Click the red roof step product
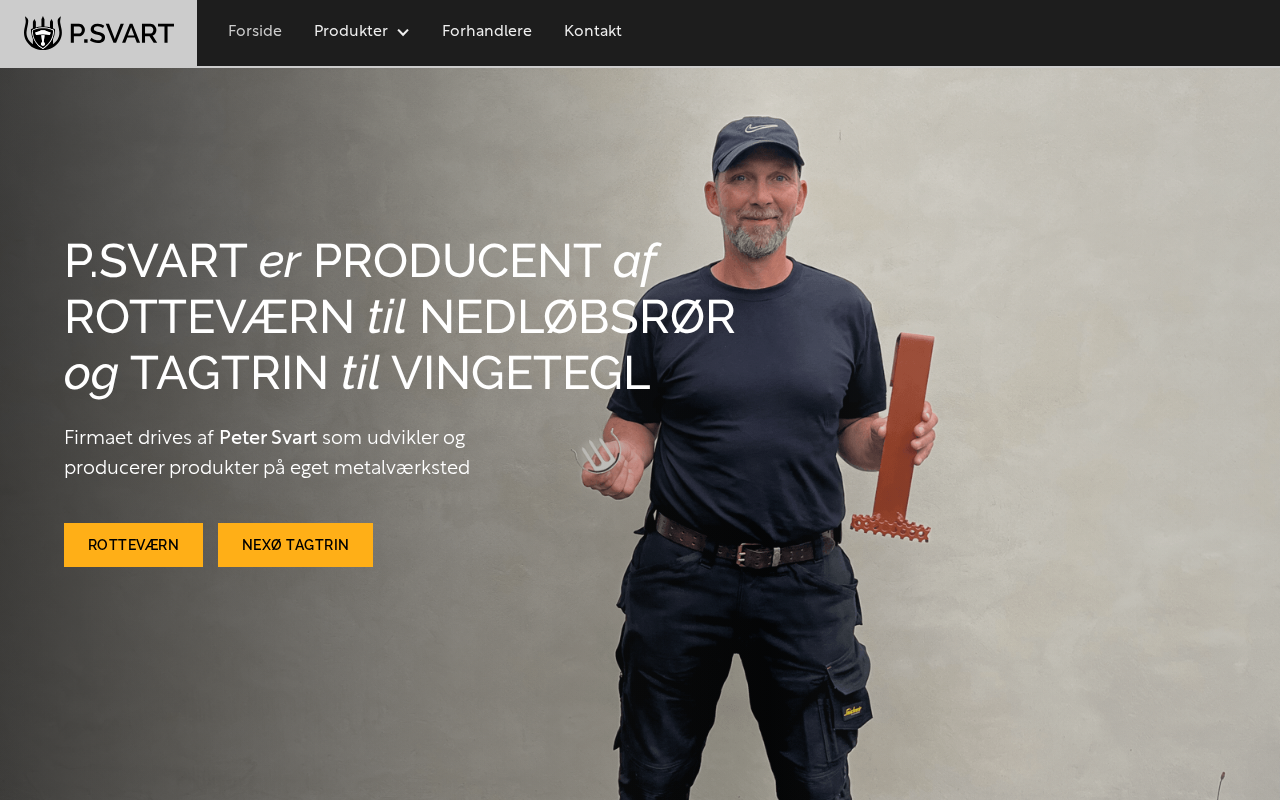 [900, 438]
